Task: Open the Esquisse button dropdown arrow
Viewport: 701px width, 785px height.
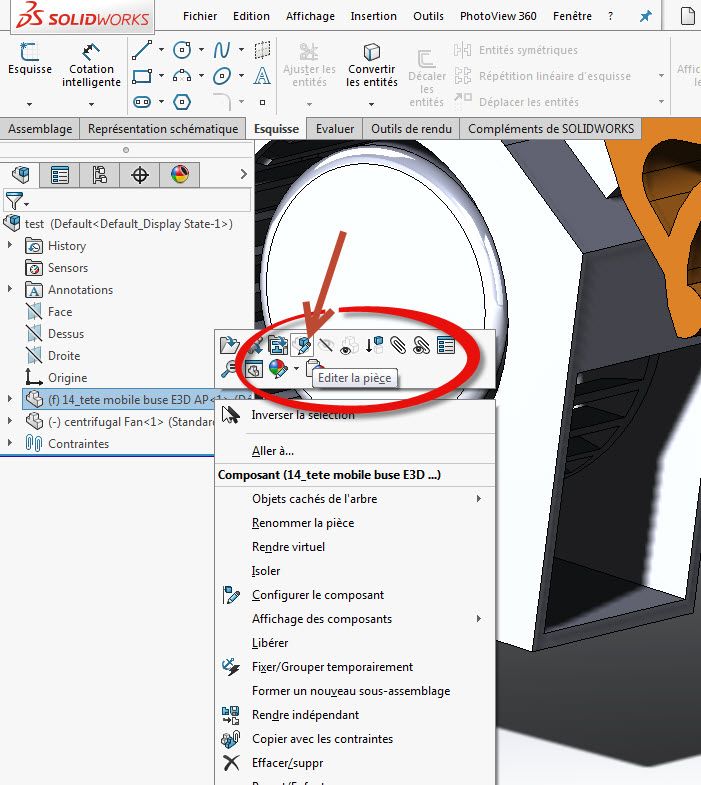Action: 29,103
